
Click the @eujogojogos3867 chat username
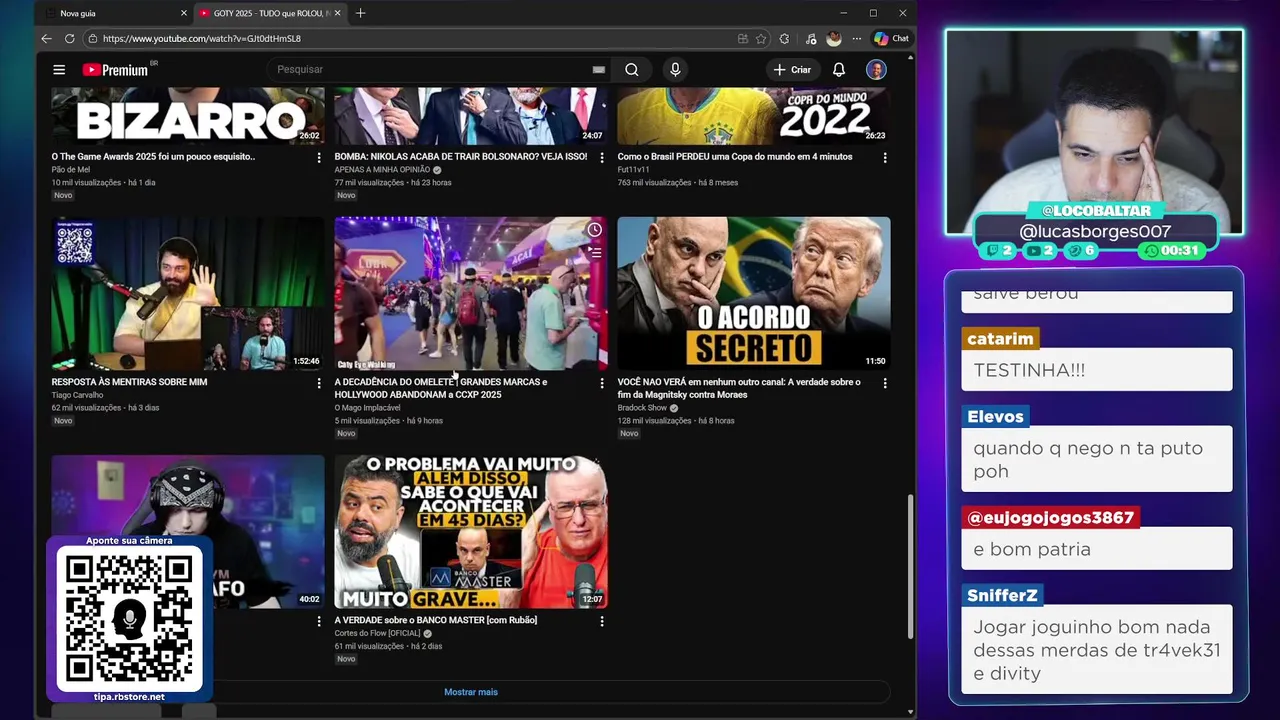pos(1050,518)
